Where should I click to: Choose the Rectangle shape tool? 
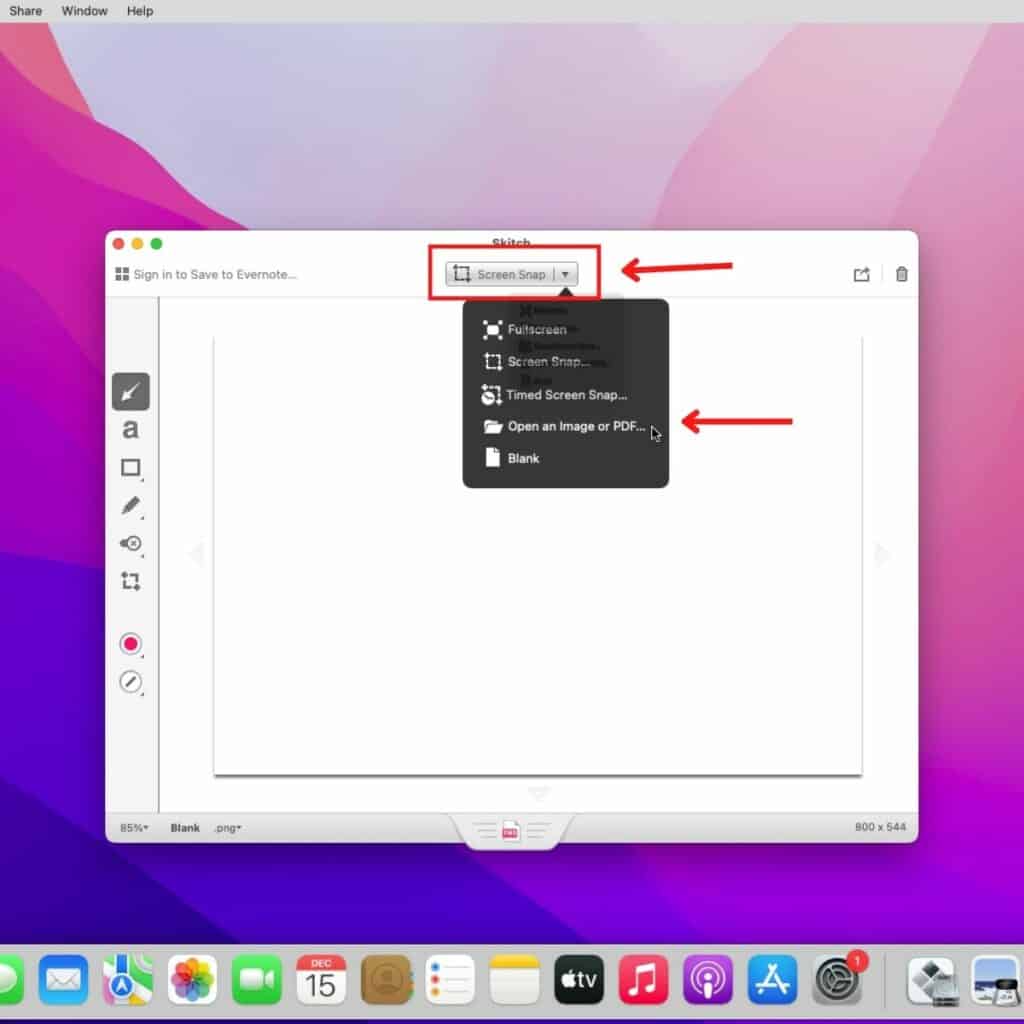point(131,467)
